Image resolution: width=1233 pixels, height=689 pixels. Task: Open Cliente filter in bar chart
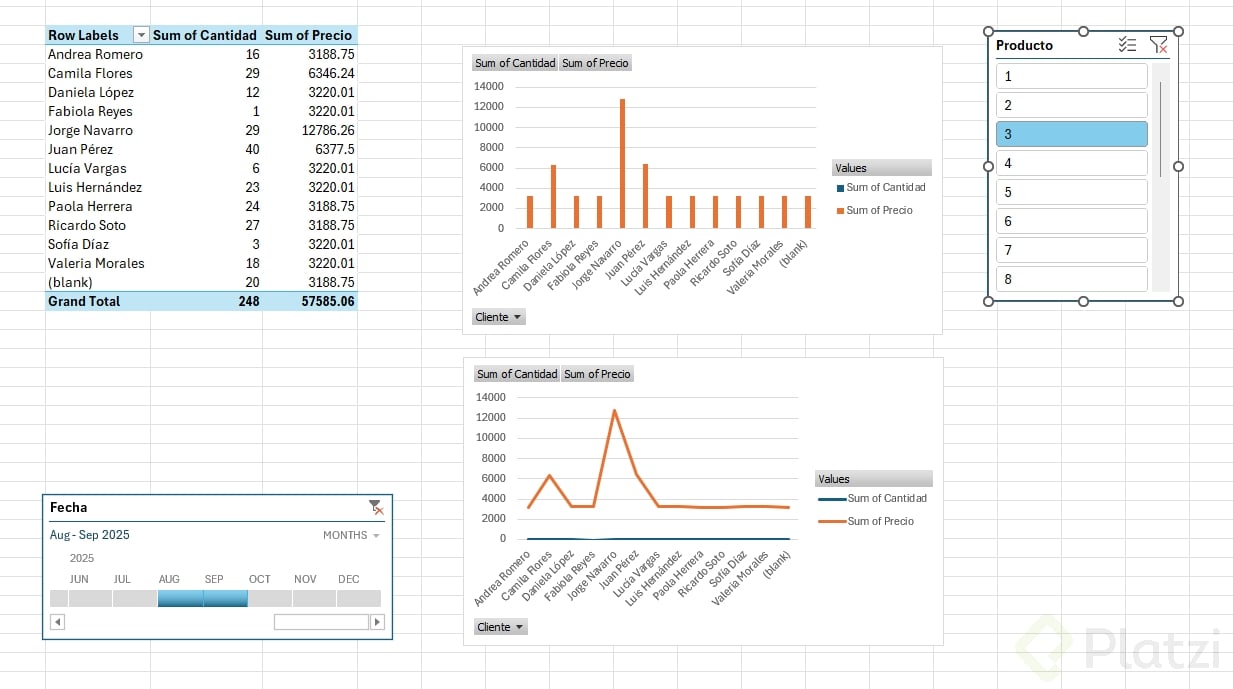tap(498, 317)
